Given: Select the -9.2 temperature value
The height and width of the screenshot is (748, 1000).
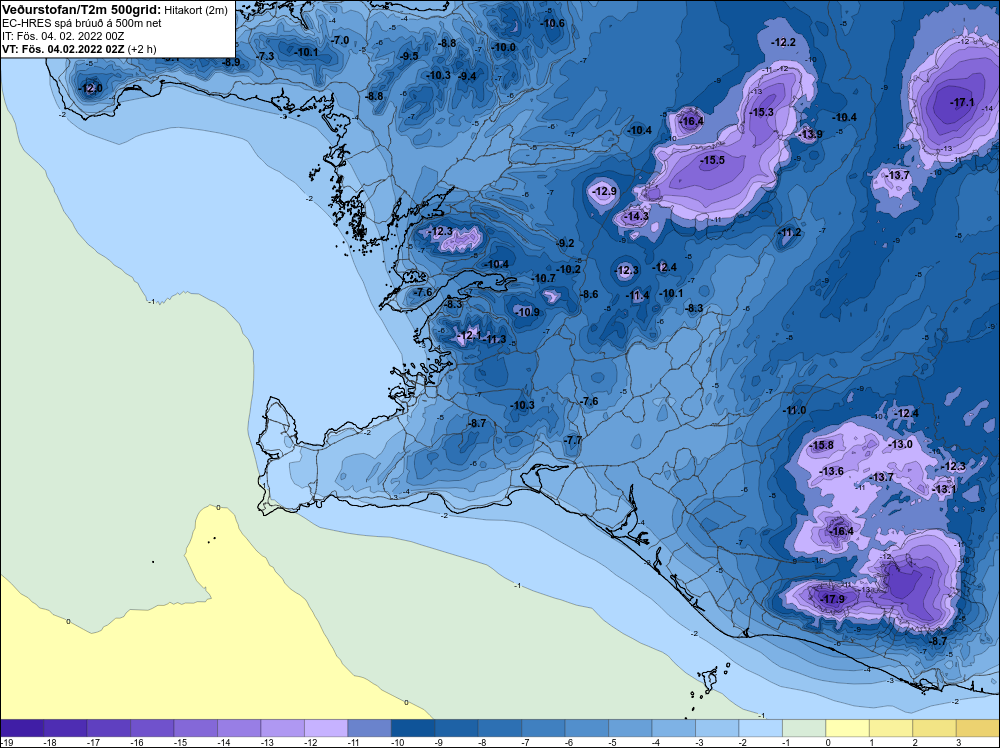Looking at the screenshot, I should click(x=565, y=243).
